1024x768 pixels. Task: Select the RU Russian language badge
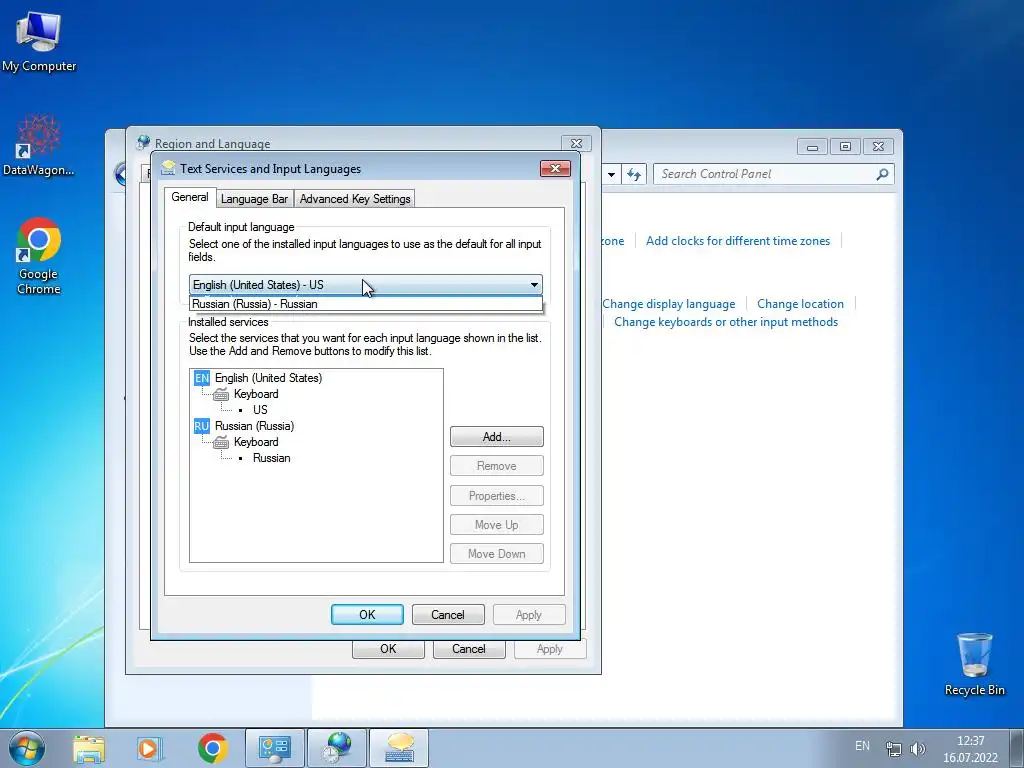click(x=202, y=426)
